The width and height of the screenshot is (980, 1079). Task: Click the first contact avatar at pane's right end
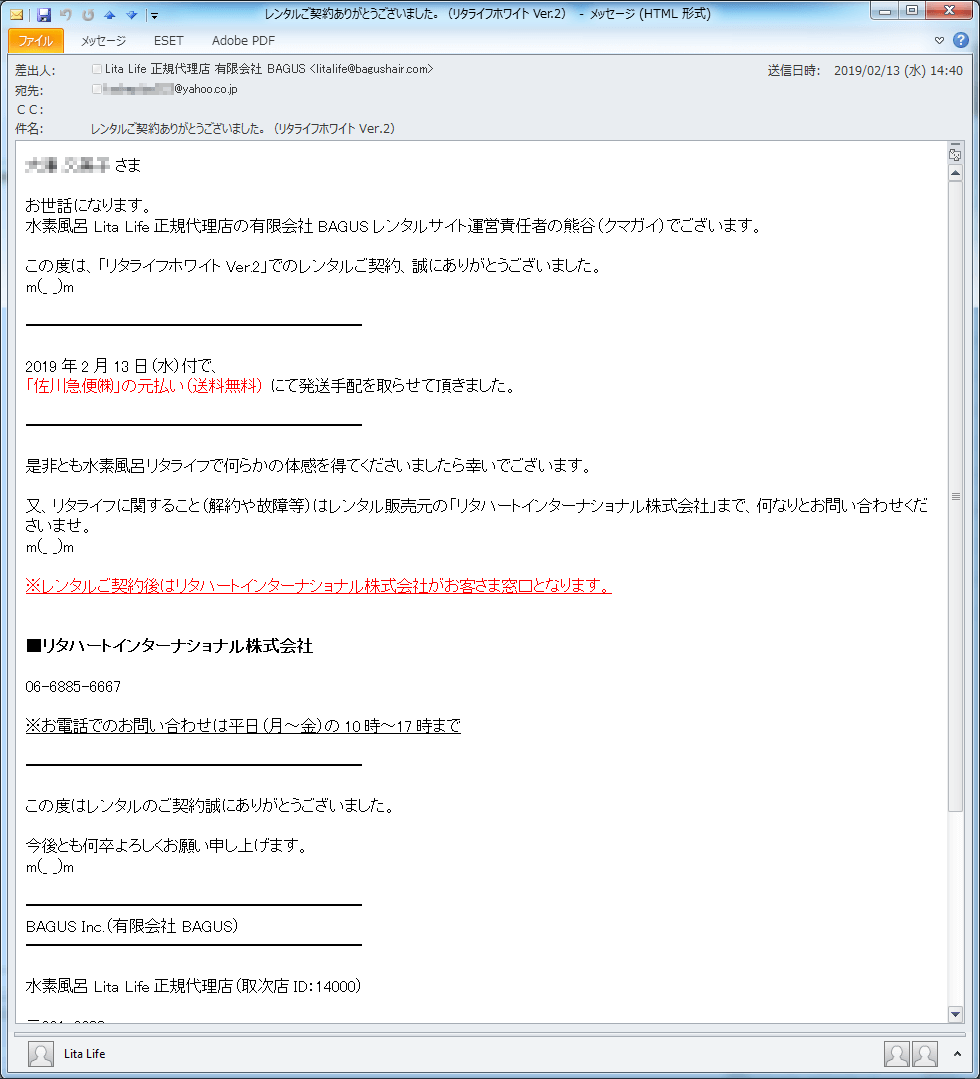[x=896, y=1054]
